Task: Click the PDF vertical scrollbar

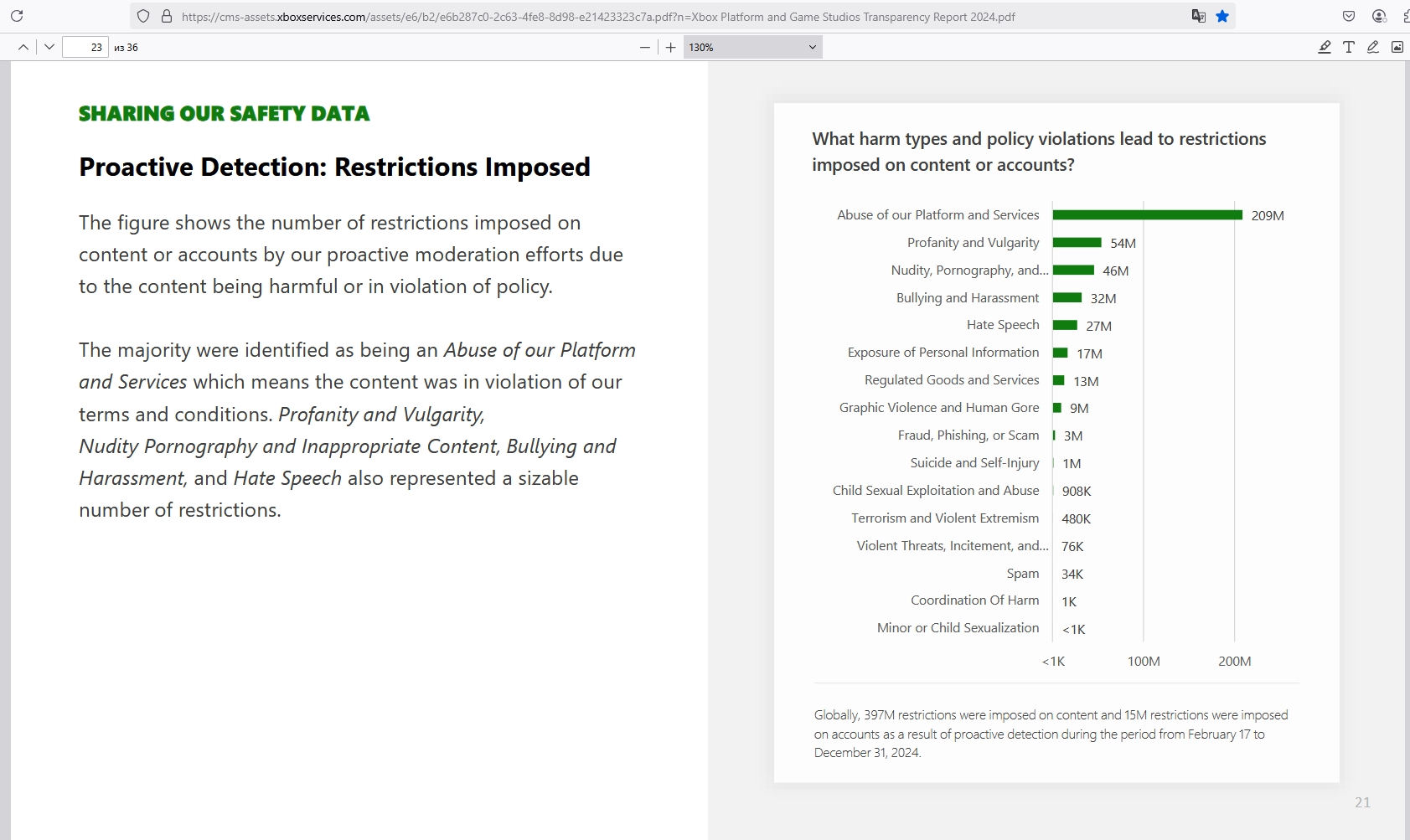Action: [1405, 419]
